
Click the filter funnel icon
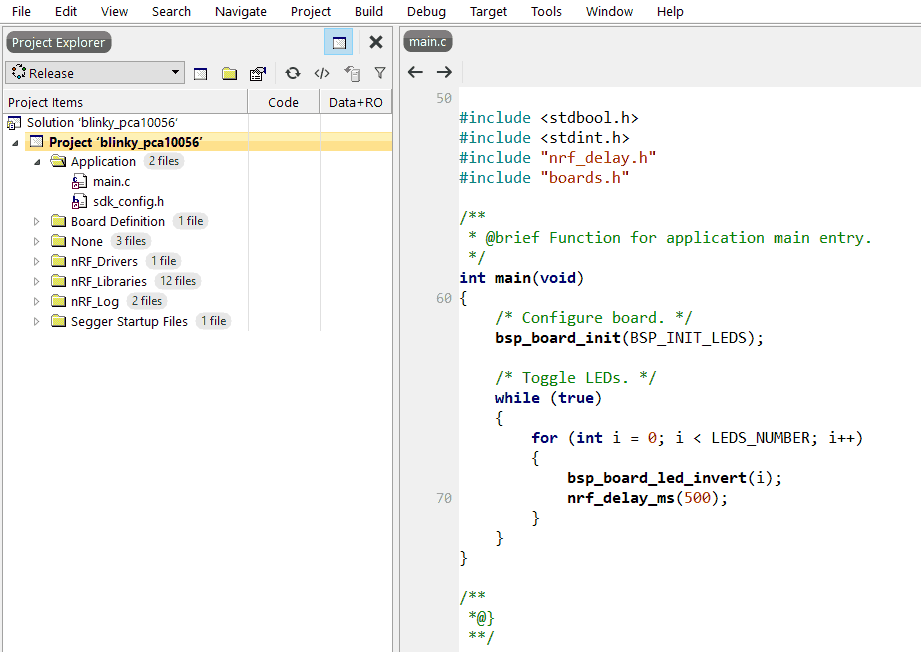click(x=380, y=73)
